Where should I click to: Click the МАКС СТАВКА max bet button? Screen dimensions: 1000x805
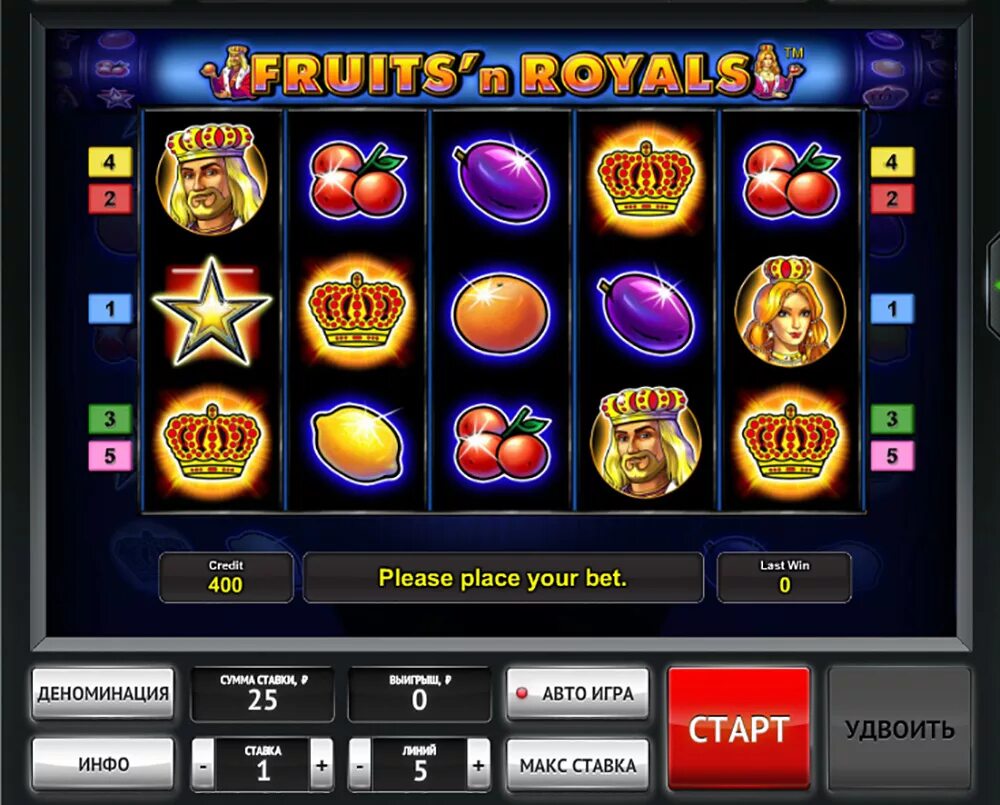[x=578, y=764]
